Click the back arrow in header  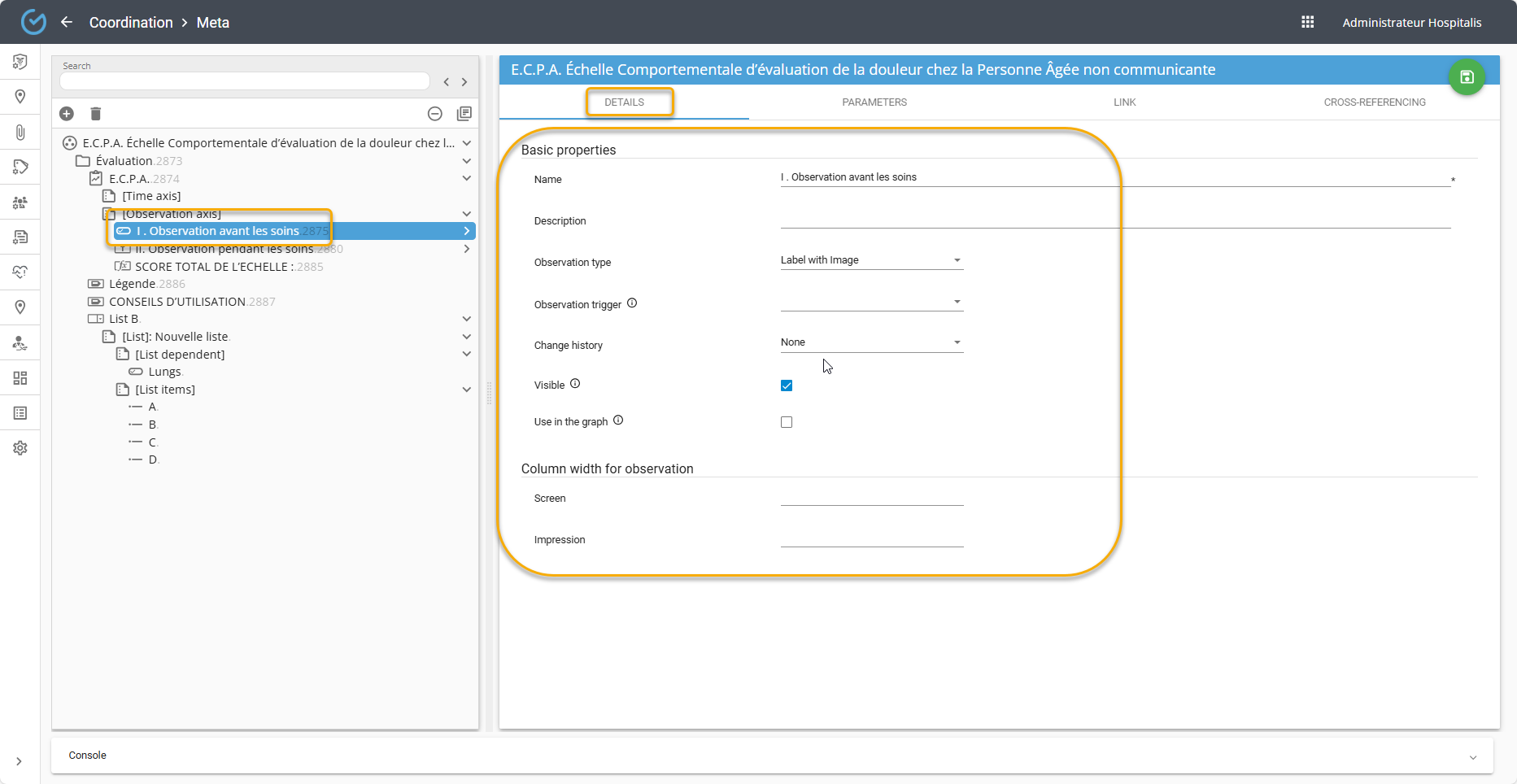(x=67, y=22)
